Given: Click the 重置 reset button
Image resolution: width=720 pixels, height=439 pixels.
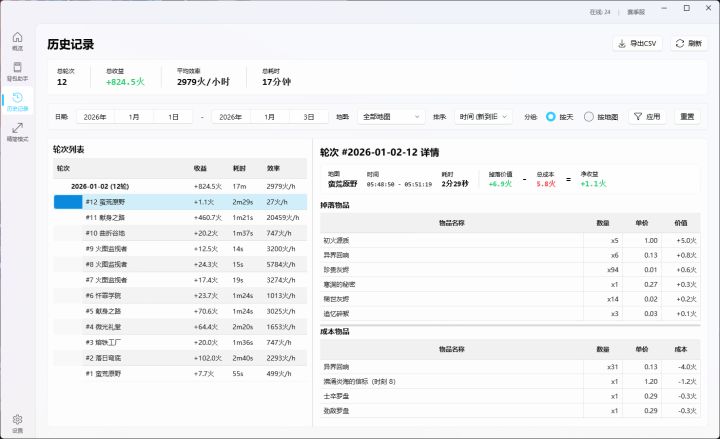Looking at the screenshot, I should click(x=687, y=117).
